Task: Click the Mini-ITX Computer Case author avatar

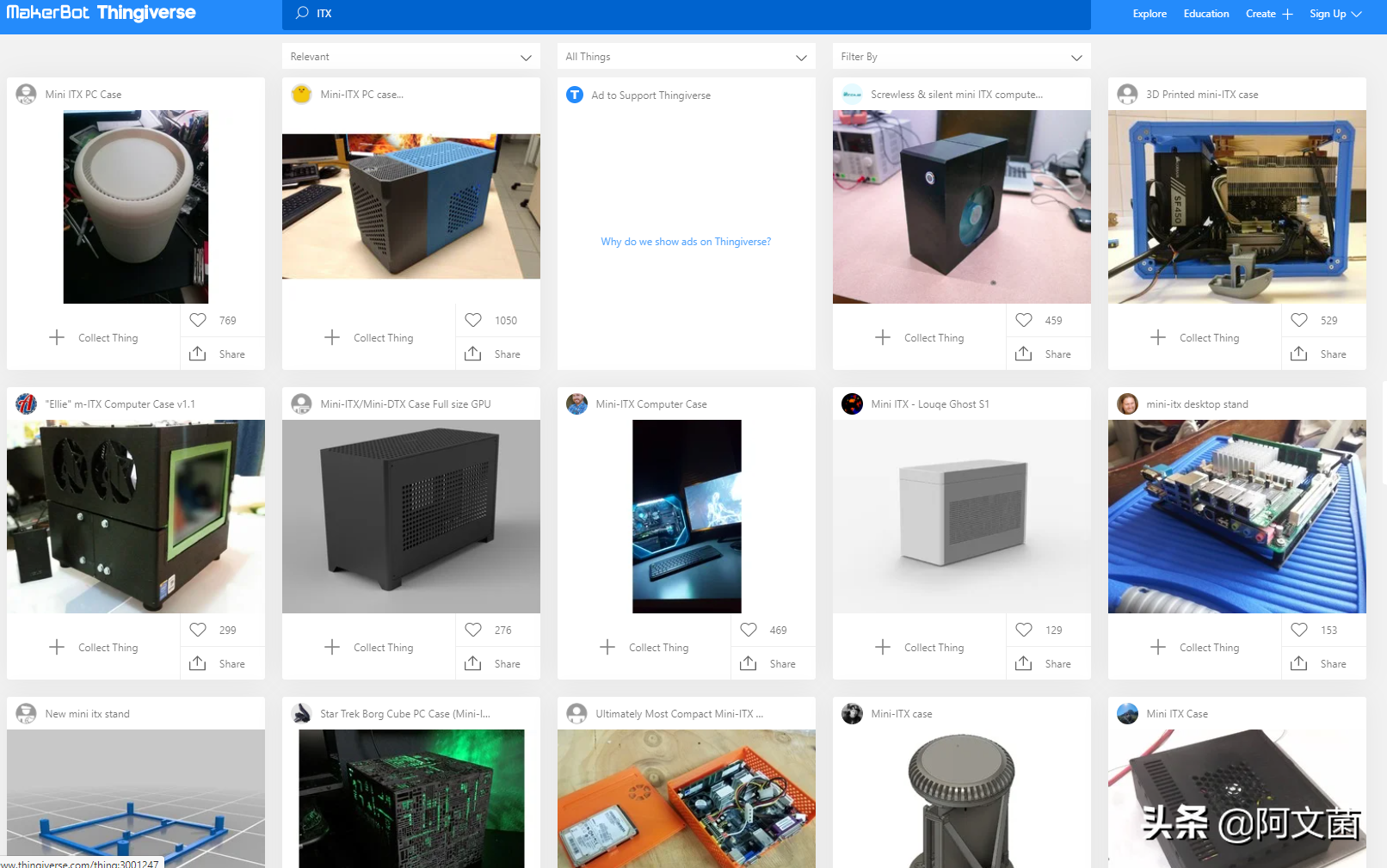Action: coord(576,403)
